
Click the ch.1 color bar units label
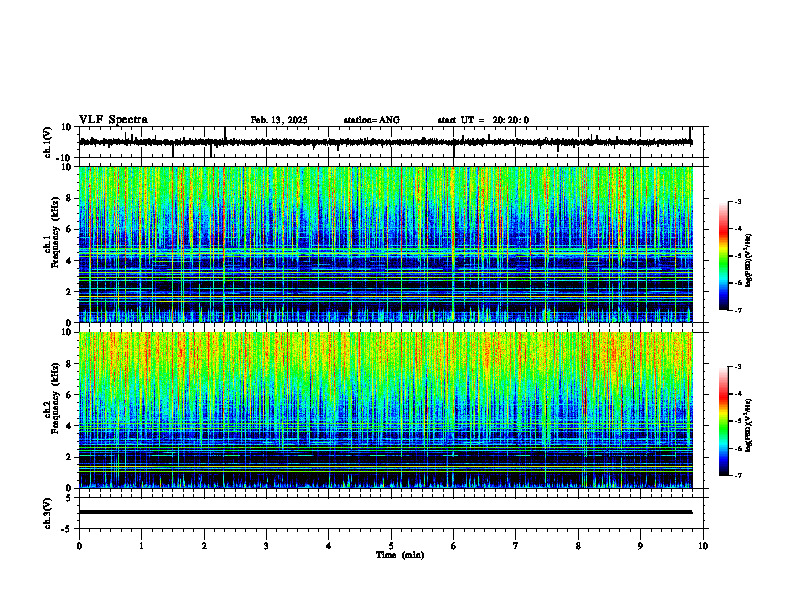(749, 260)
